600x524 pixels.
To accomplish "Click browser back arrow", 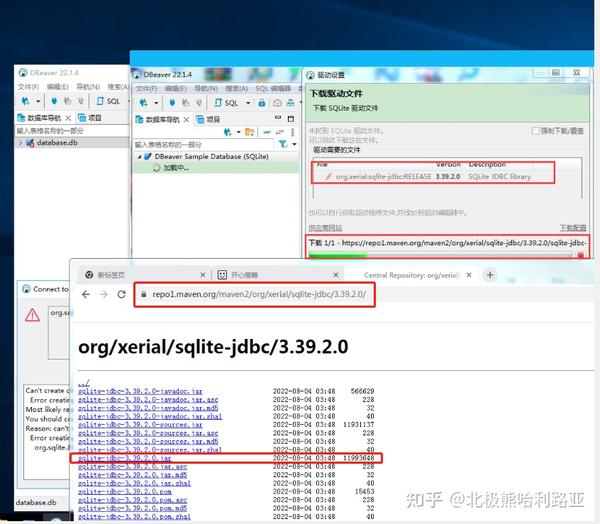I will (x=86, y=294).
